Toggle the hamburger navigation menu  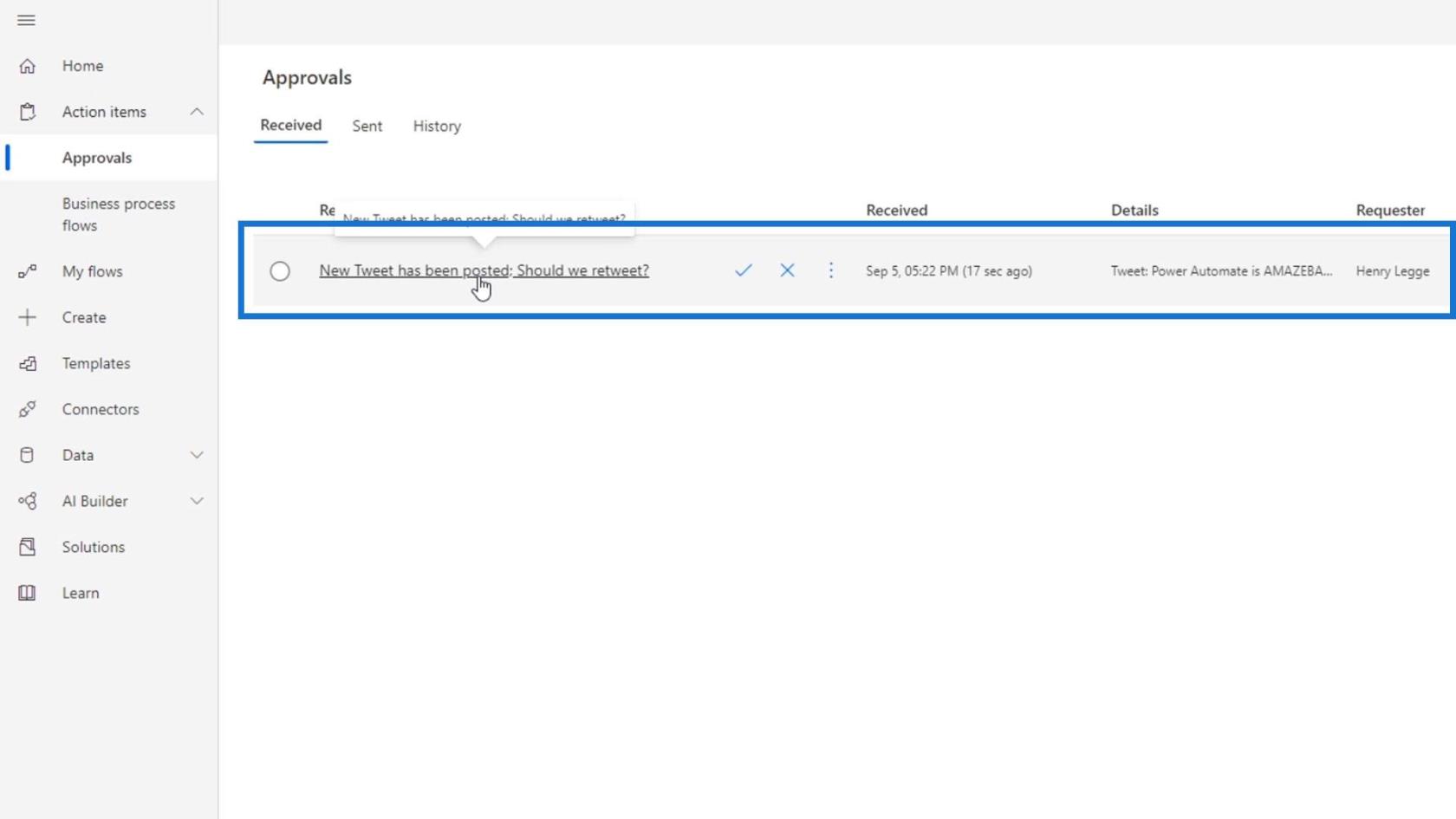[26, 20]
